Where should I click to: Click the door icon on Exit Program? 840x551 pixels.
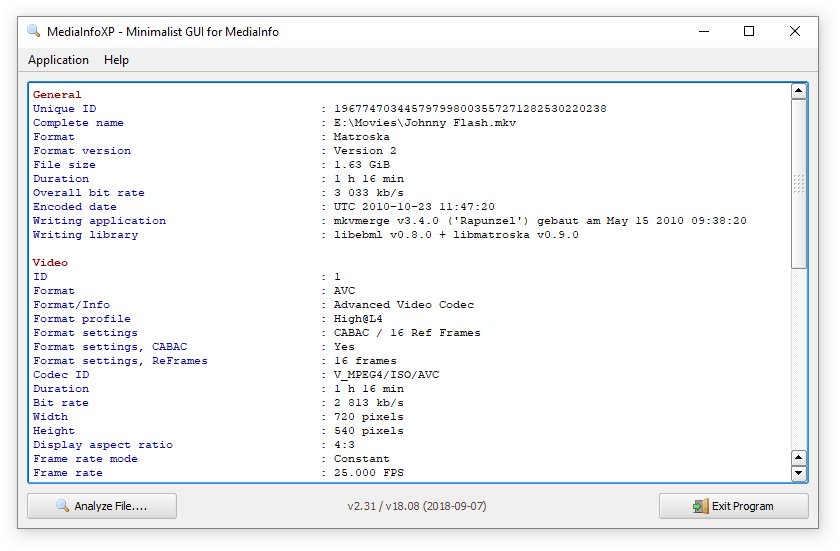coord(700,506)
